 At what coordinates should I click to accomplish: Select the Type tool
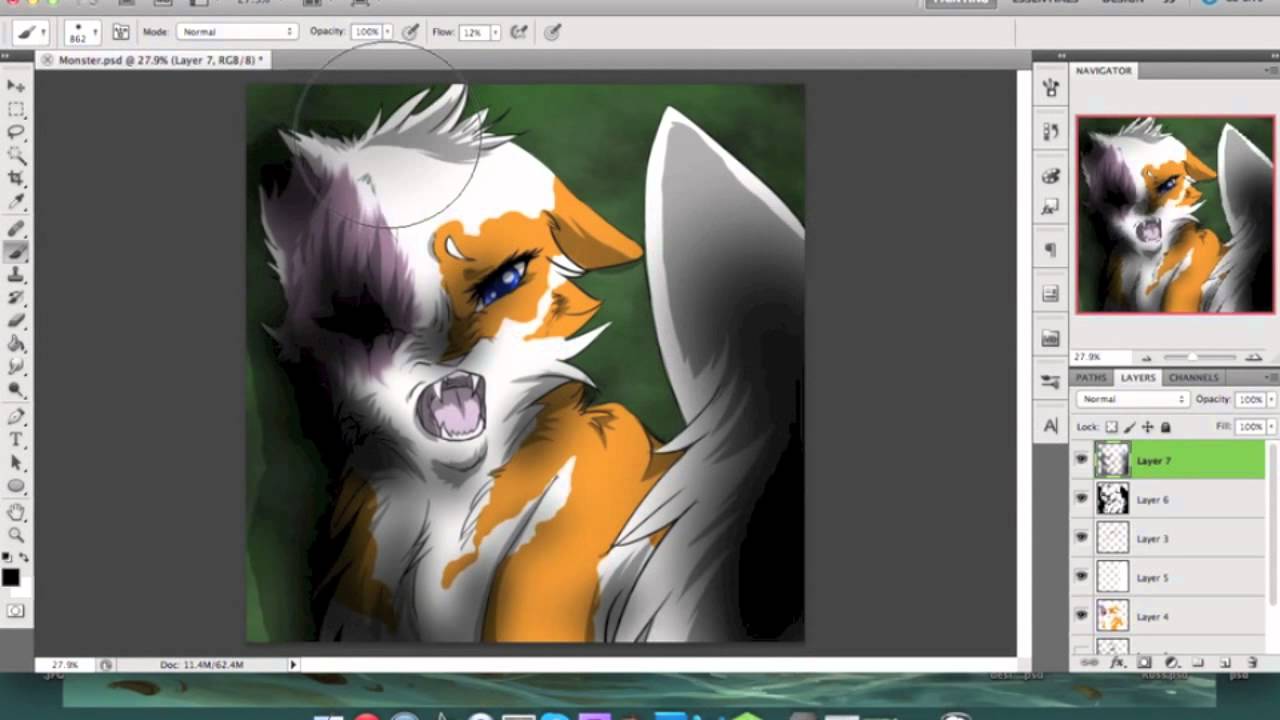[x=16, y=440]
